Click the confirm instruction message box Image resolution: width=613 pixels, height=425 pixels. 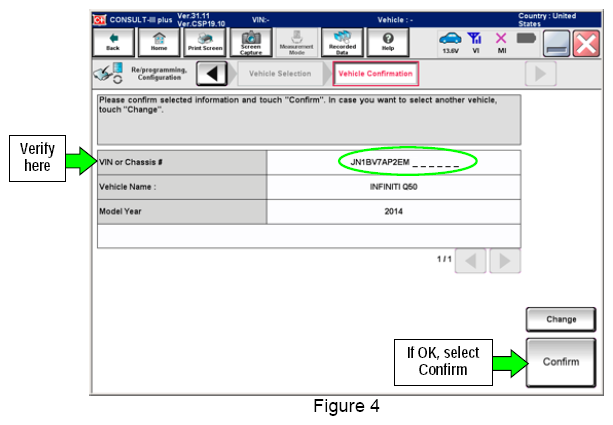pos(309,120)
